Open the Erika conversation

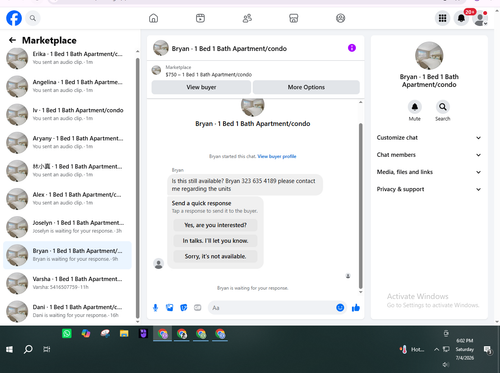67,58
